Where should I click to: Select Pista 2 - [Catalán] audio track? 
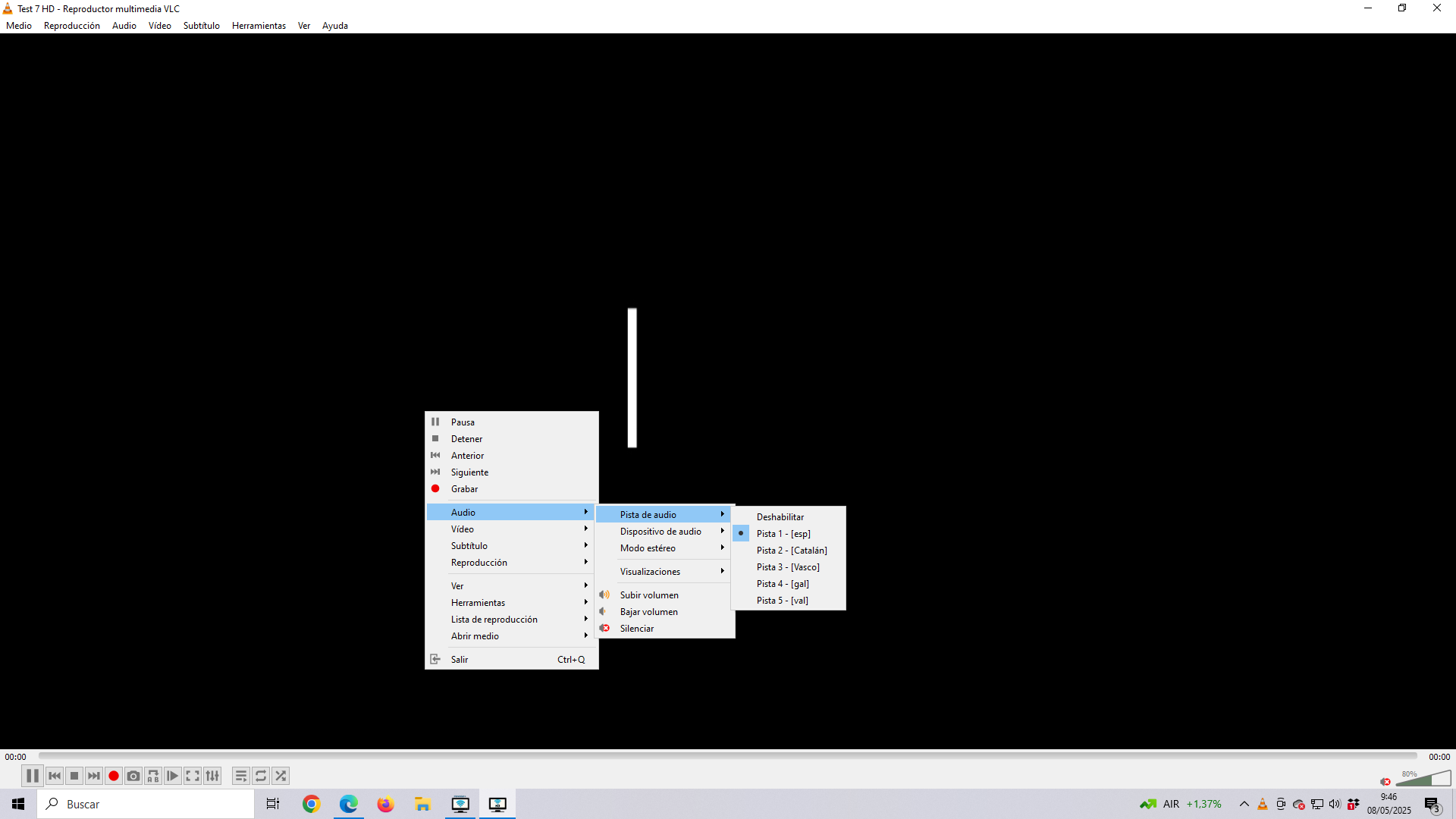click(x=789, y=551)
